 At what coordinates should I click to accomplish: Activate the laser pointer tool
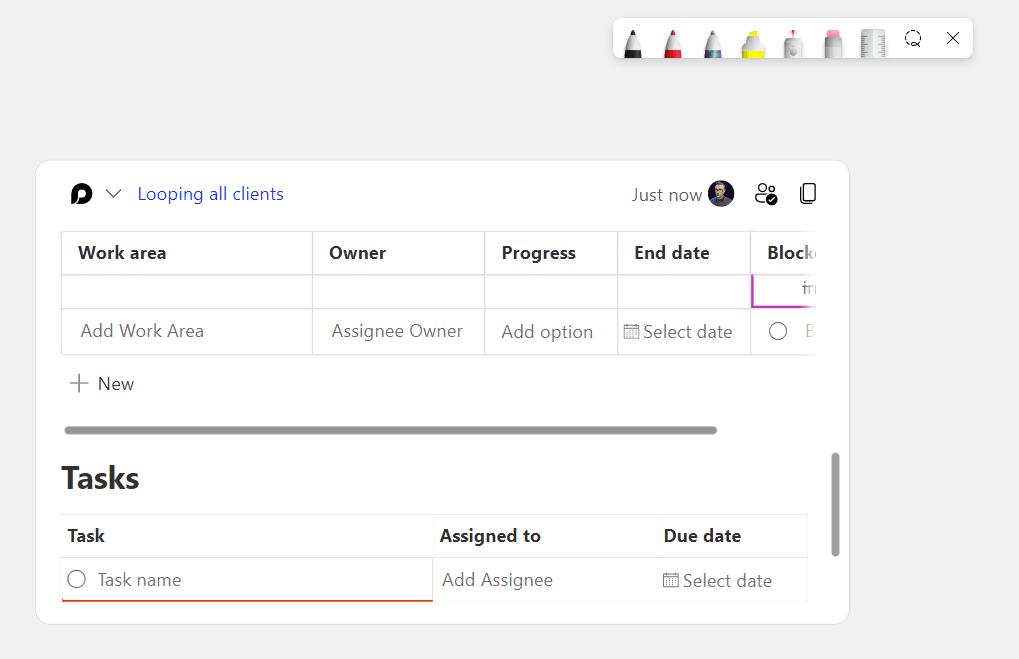pos(793,43)
